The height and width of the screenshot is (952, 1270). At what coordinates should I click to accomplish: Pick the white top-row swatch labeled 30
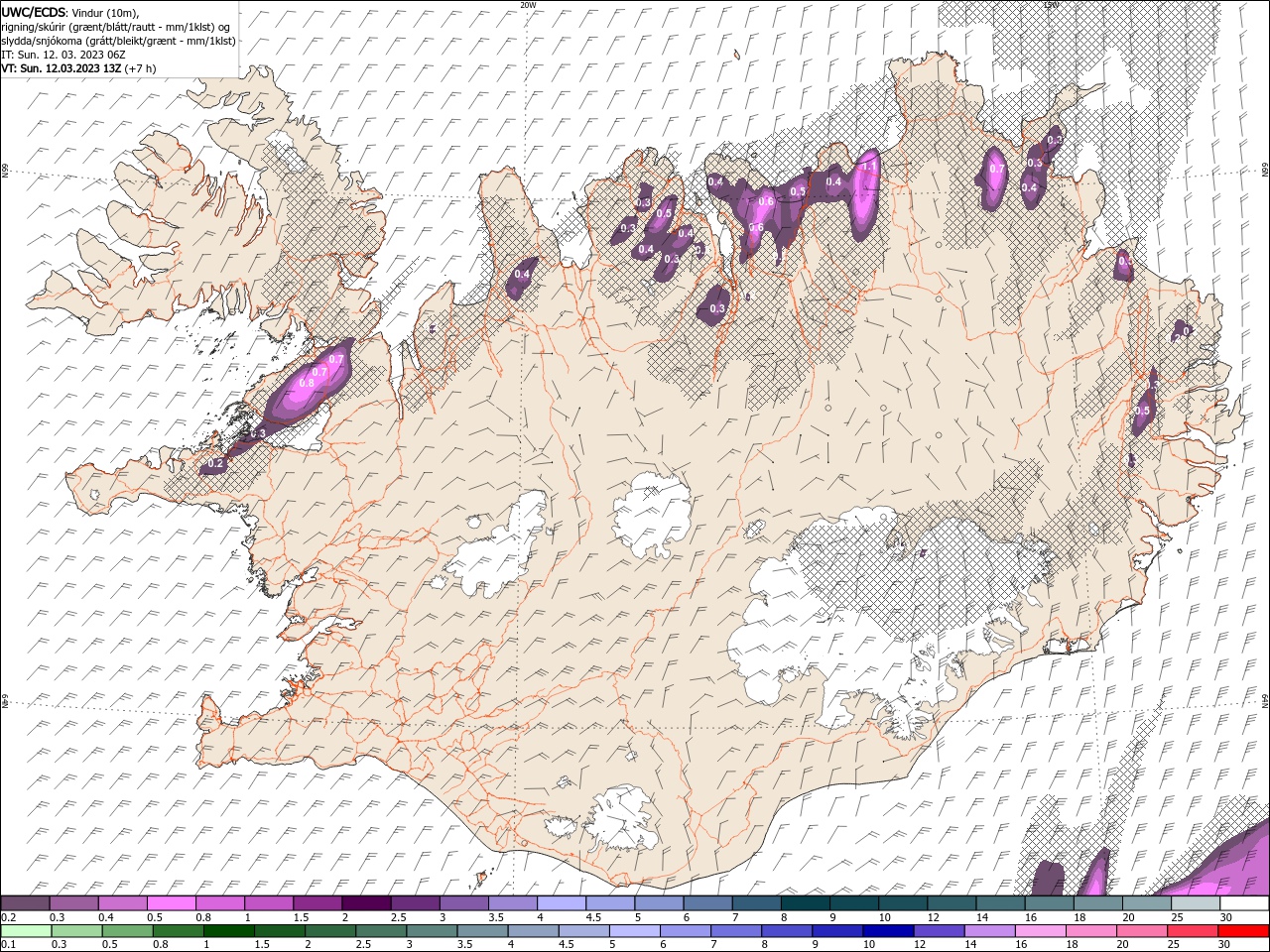pyautogui.click(x=1244, y=903)
